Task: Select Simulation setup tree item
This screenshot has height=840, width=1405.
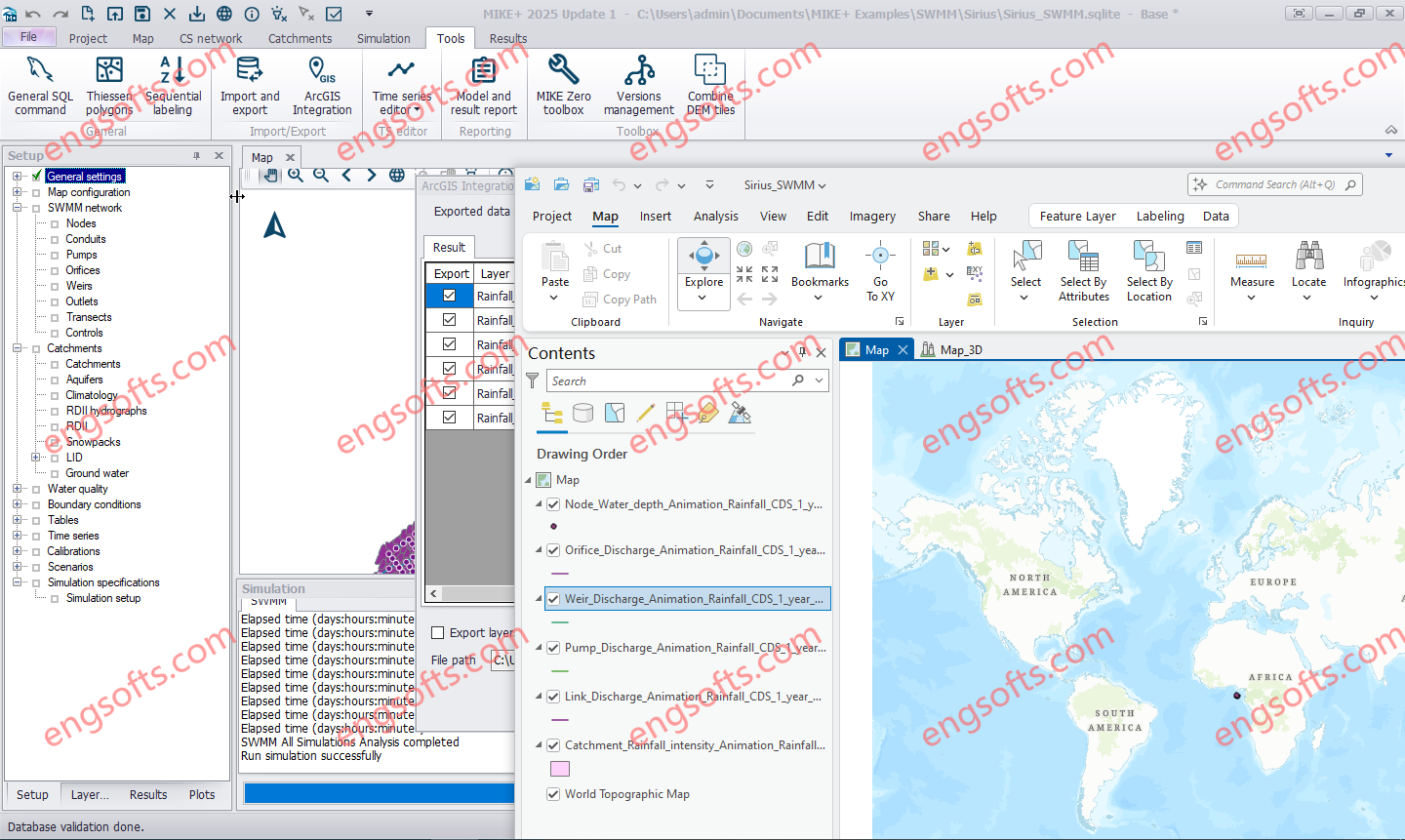Action: coord(102,598)
